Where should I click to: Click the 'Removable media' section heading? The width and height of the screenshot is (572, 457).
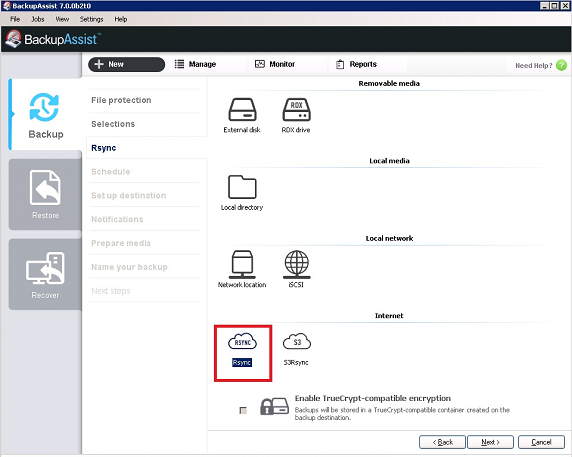[389, 84]
